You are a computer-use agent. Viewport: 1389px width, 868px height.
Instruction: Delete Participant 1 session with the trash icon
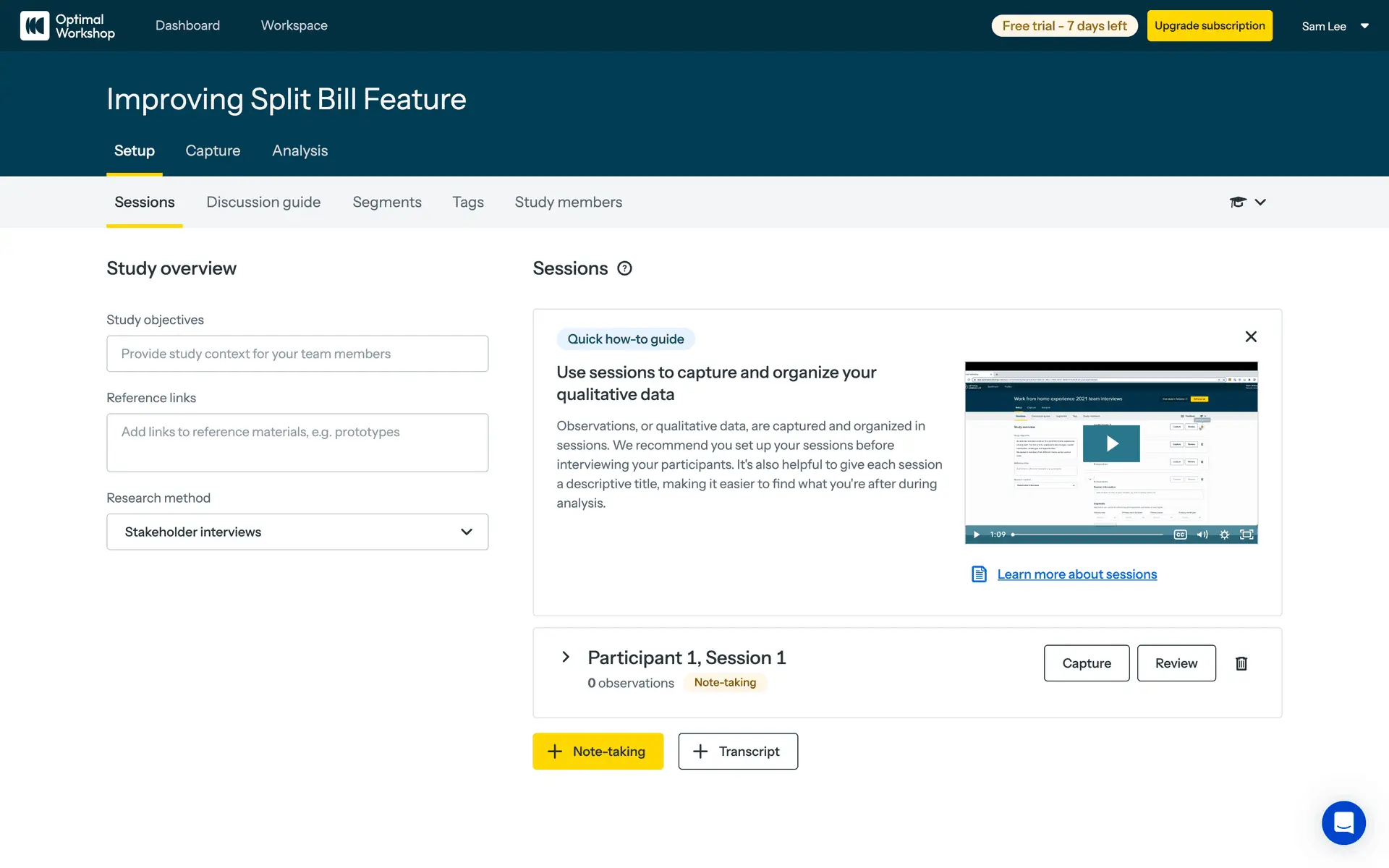[1241, 663]
